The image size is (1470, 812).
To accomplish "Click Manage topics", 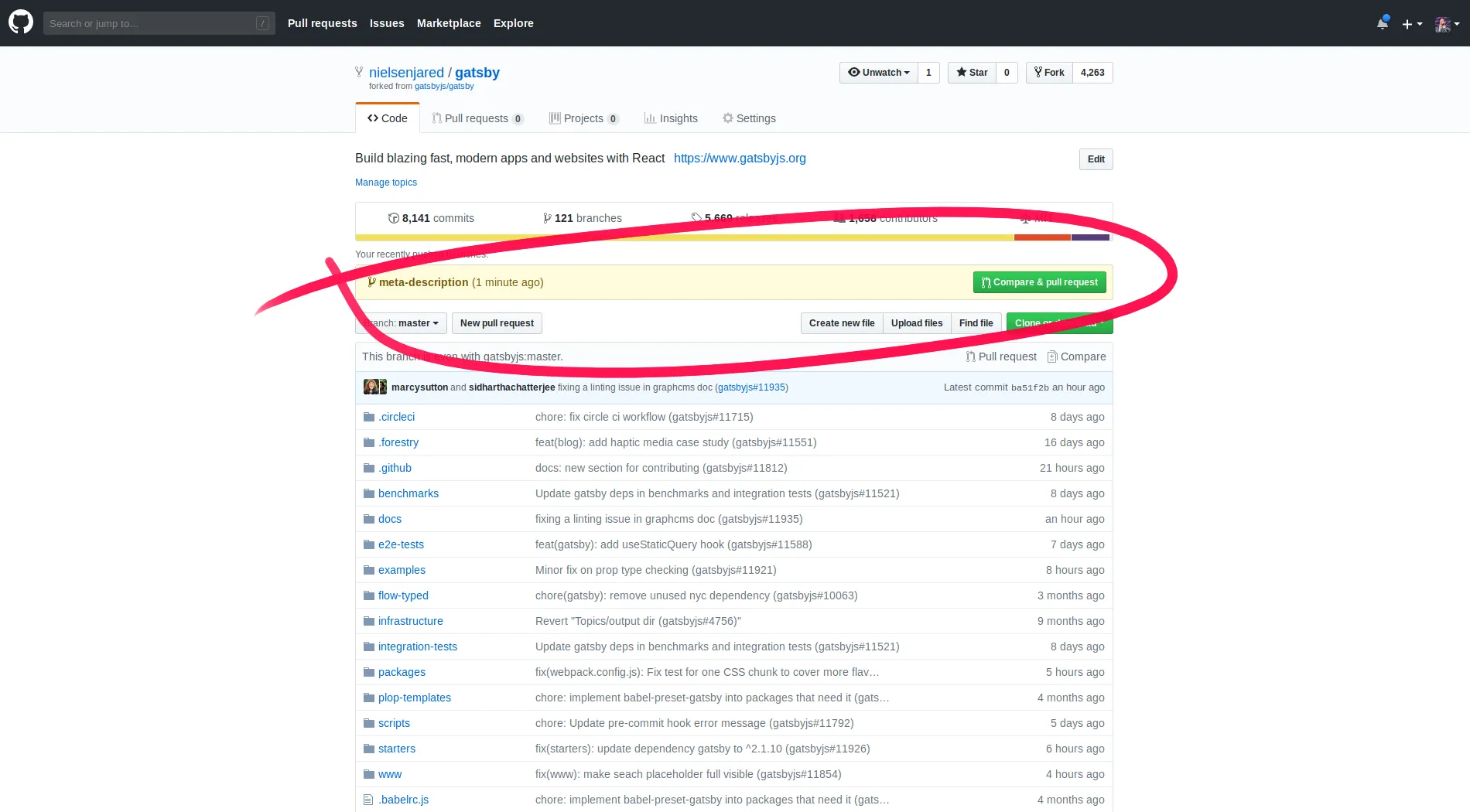I will [386, 183].
